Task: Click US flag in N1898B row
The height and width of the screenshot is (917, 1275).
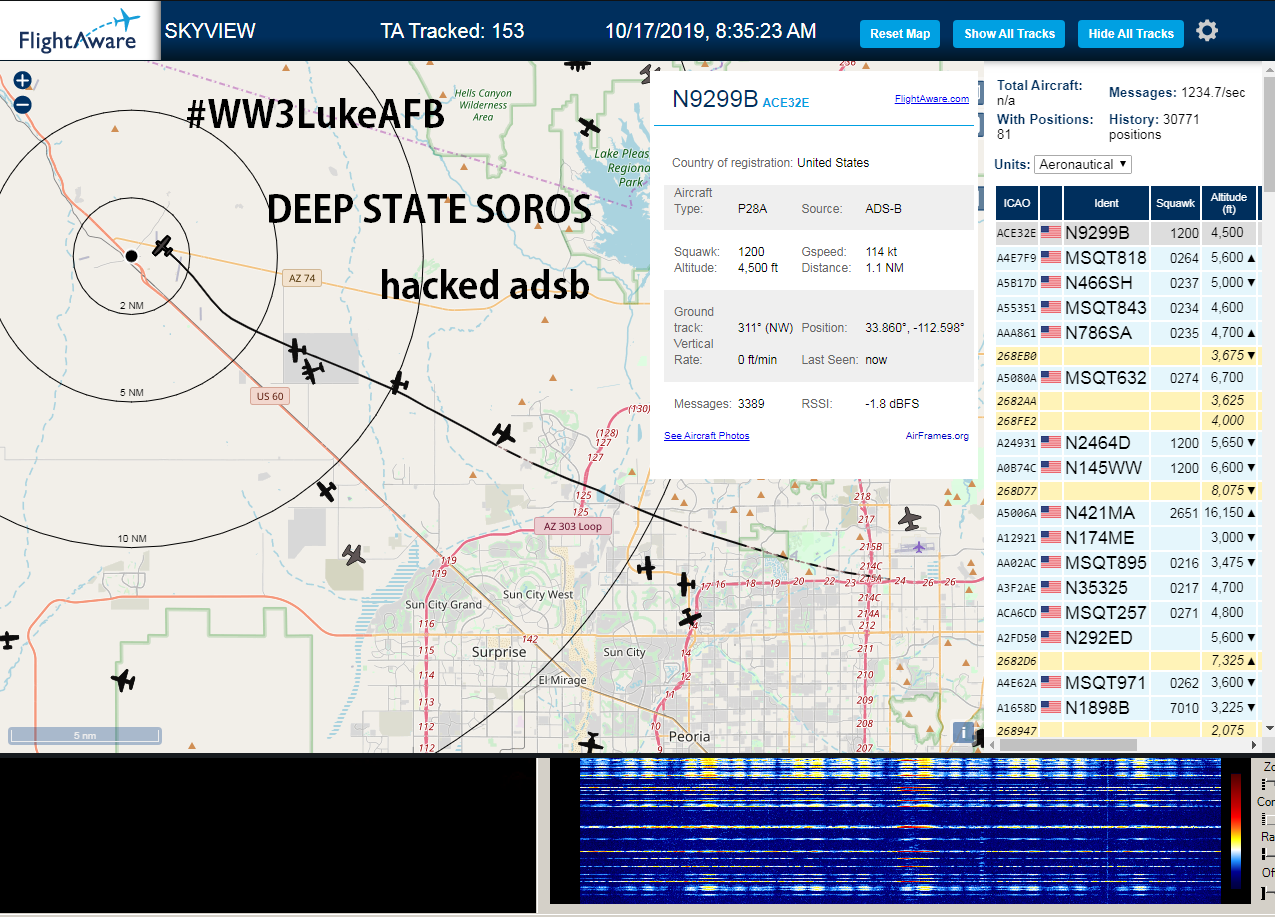Action: [1051, 708]
